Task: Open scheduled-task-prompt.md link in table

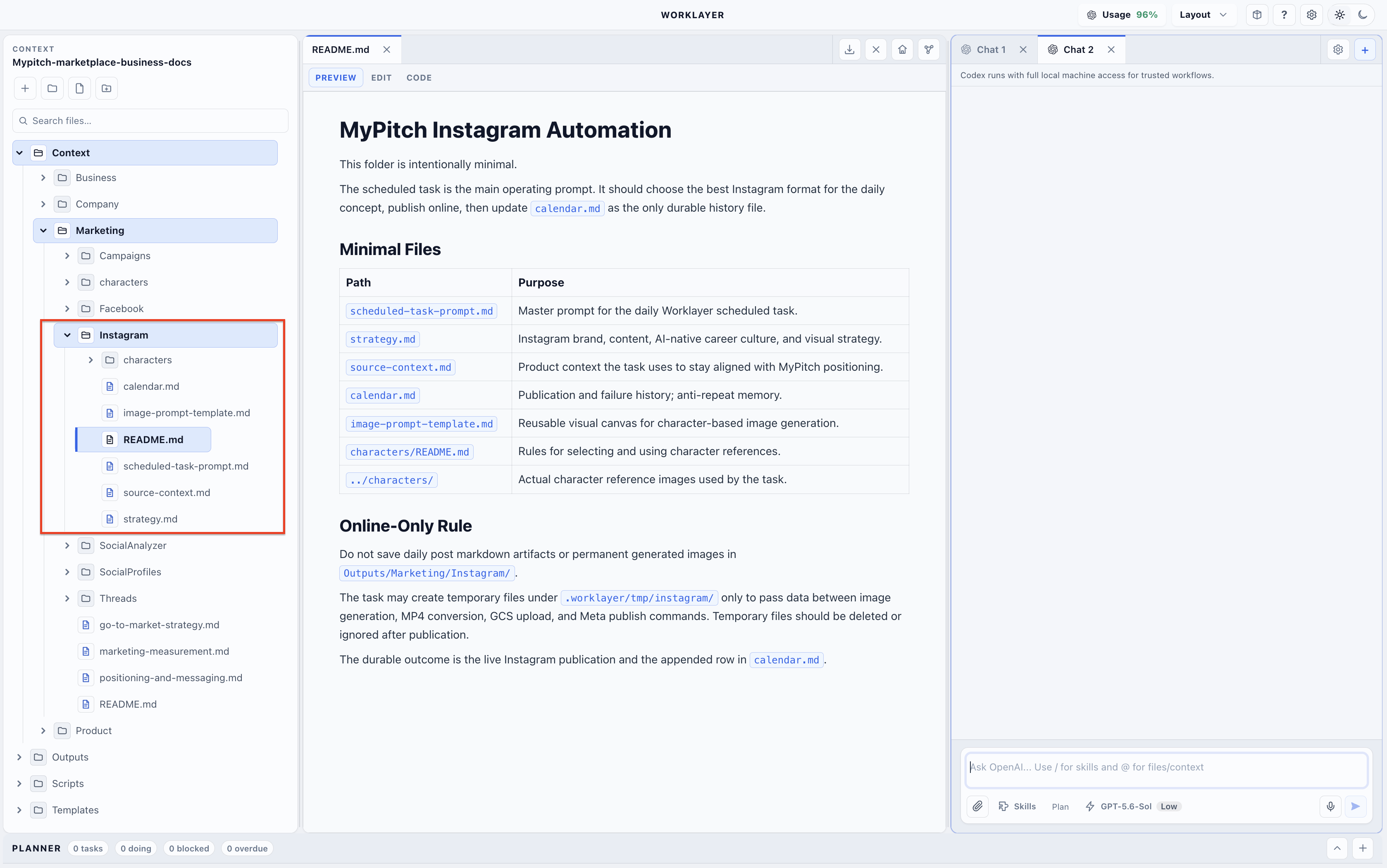Action: [x=421, y=311]
